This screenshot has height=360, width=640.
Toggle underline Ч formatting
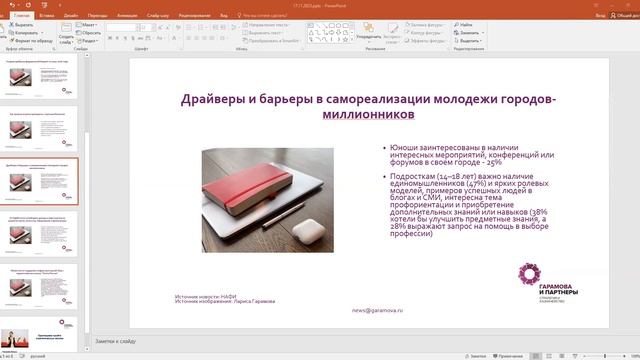[x=125, y=38]
